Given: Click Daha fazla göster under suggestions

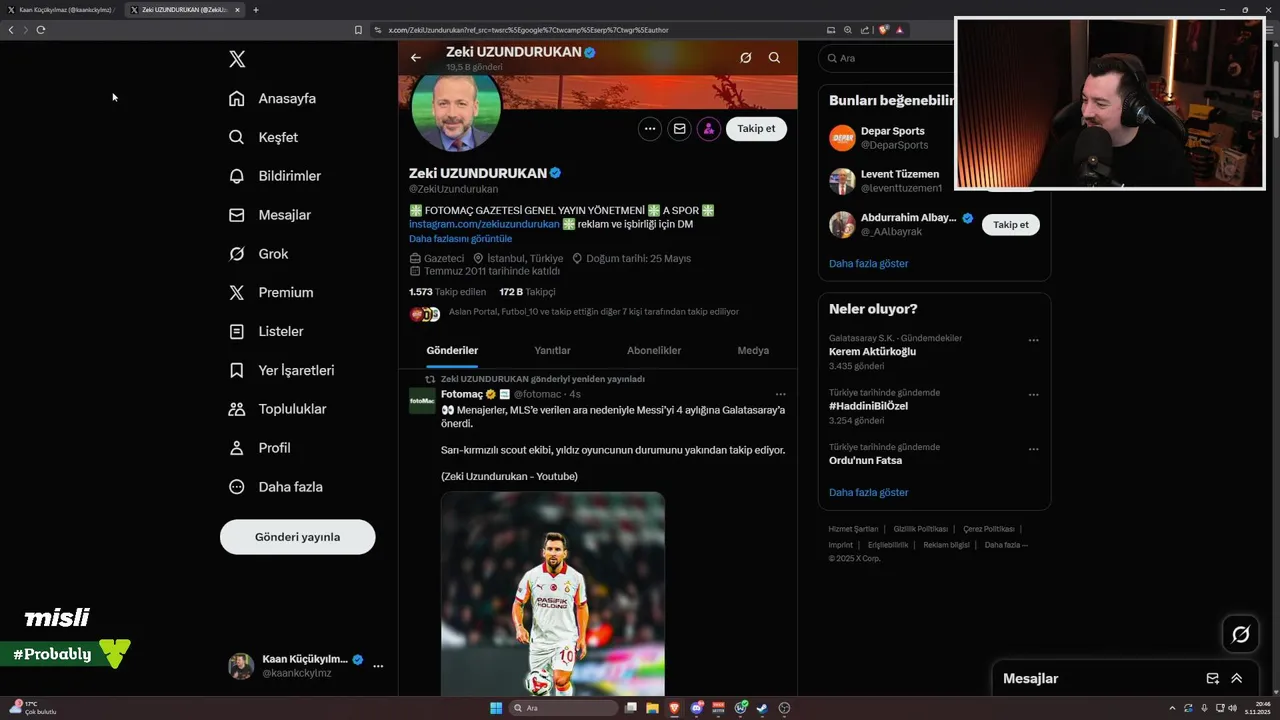Looking at the screenshot, I should (x=868, y=264).
